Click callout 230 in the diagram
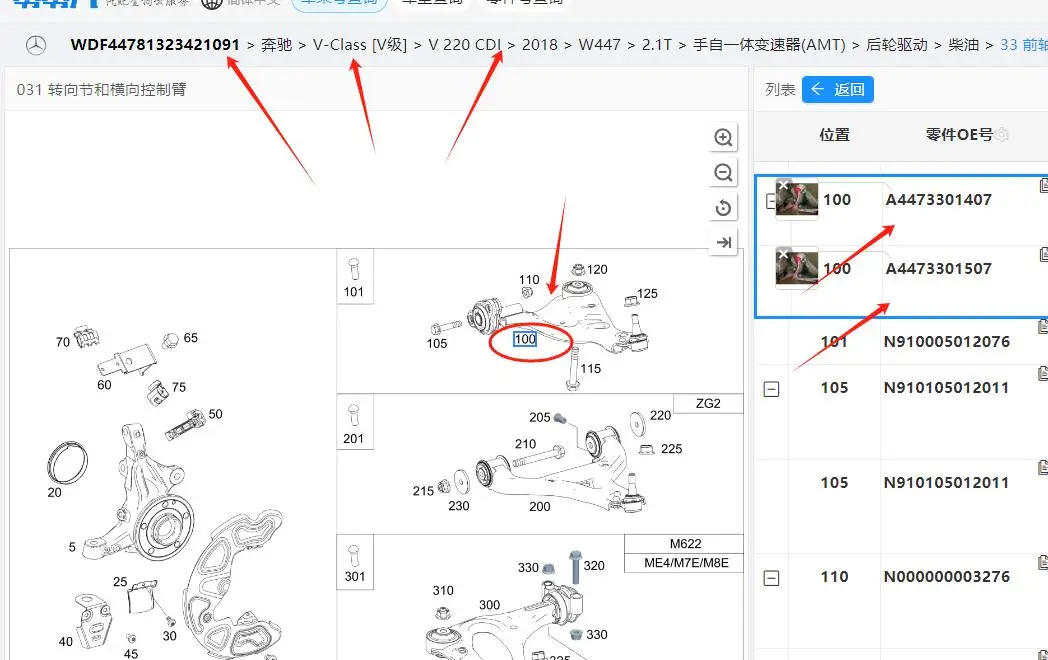 (458, 506)
